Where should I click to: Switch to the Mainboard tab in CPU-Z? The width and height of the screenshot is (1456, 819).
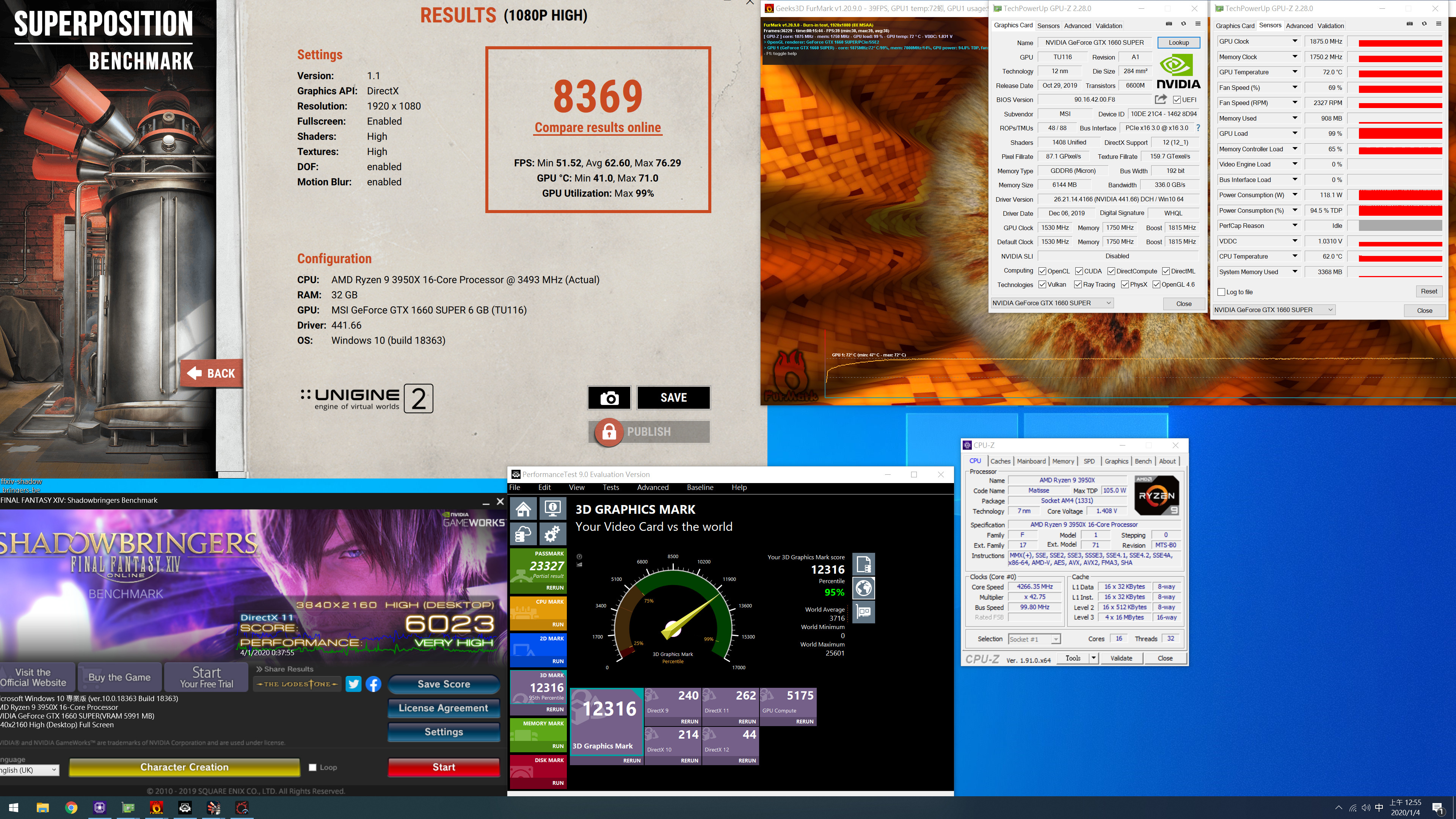pos(1031,461)
